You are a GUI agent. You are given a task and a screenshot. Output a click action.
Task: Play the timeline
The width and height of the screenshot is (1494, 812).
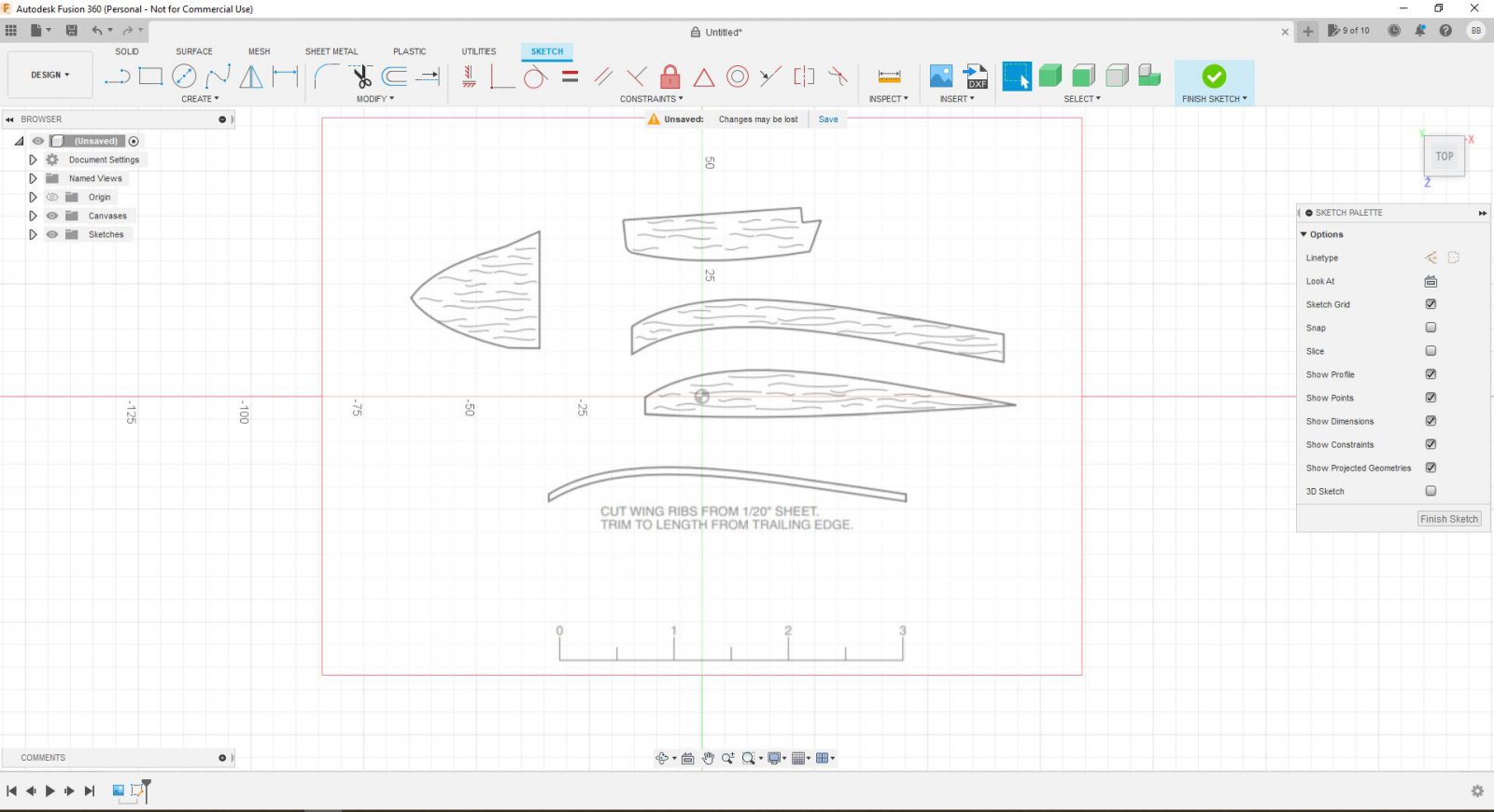tap(50, 791)
